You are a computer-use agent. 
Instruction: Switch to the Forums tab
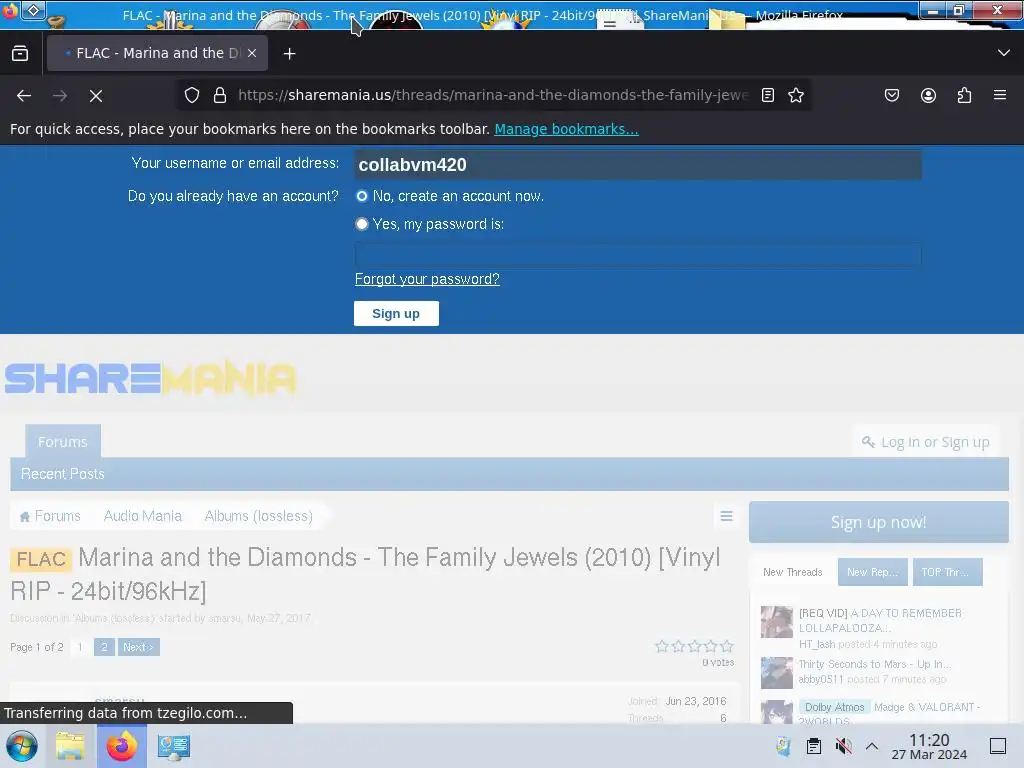pos(63,442)
